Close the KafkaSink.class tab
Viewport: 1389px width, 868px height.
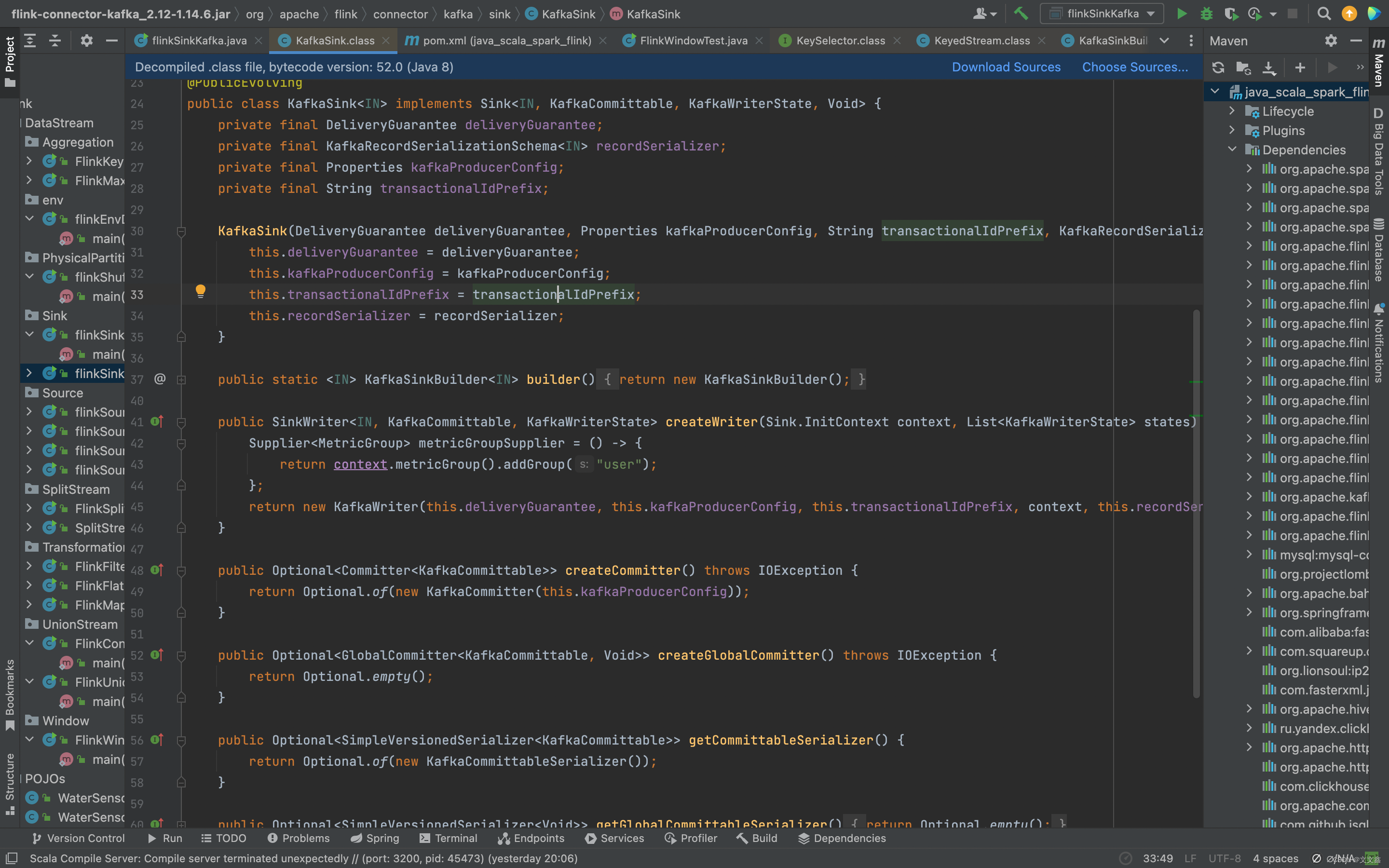click(x=386, y=41)
